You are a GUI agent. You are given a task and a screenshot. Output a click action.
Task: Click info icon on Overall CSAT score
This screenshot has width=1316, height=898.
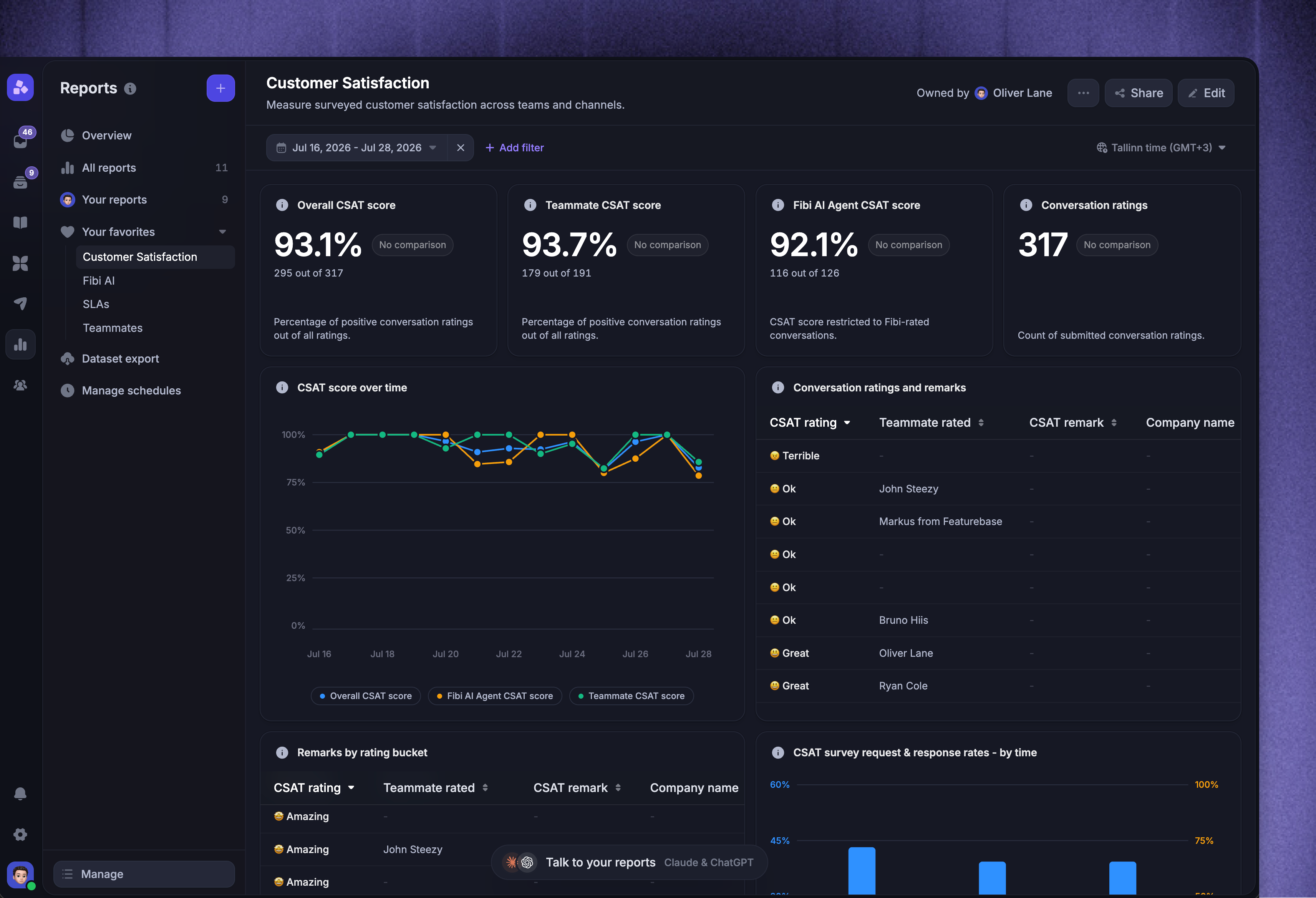(x=282, y=205)
